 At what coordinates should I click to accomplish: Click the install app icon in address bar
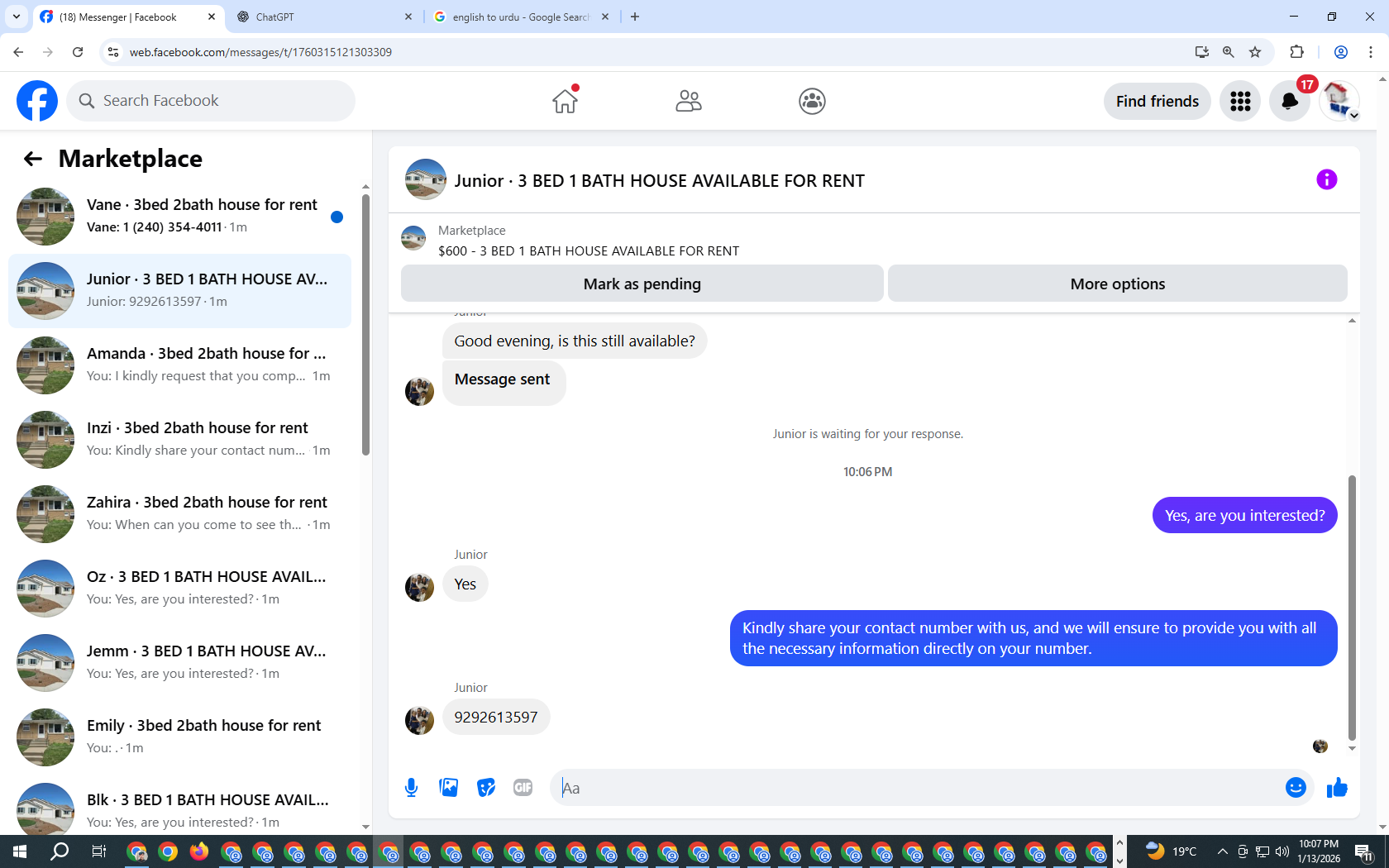(1202, 52)
